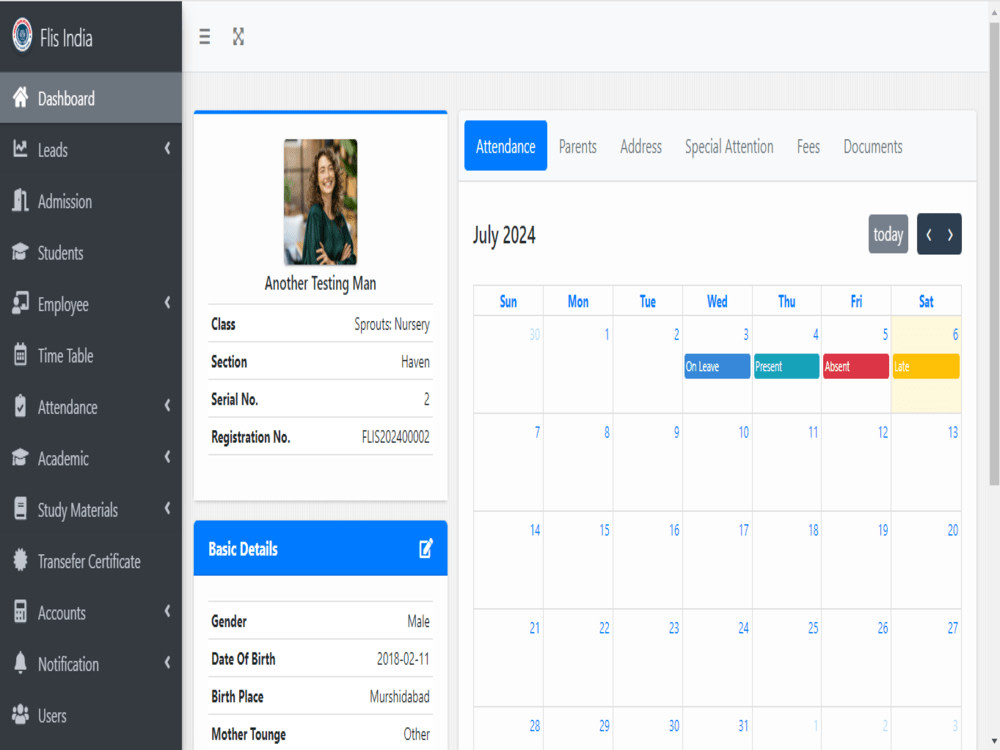Image resolution: width=1000 pixels, height=750 pixels.
Task: Click the yellow Late event
Action: click(x=926, y=366)
